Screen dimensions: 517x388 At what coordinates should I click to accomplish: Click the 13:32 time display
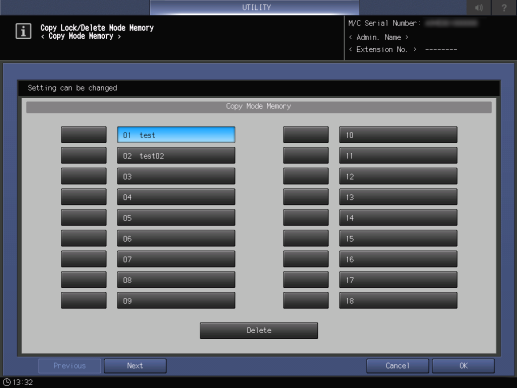point(23,382)
